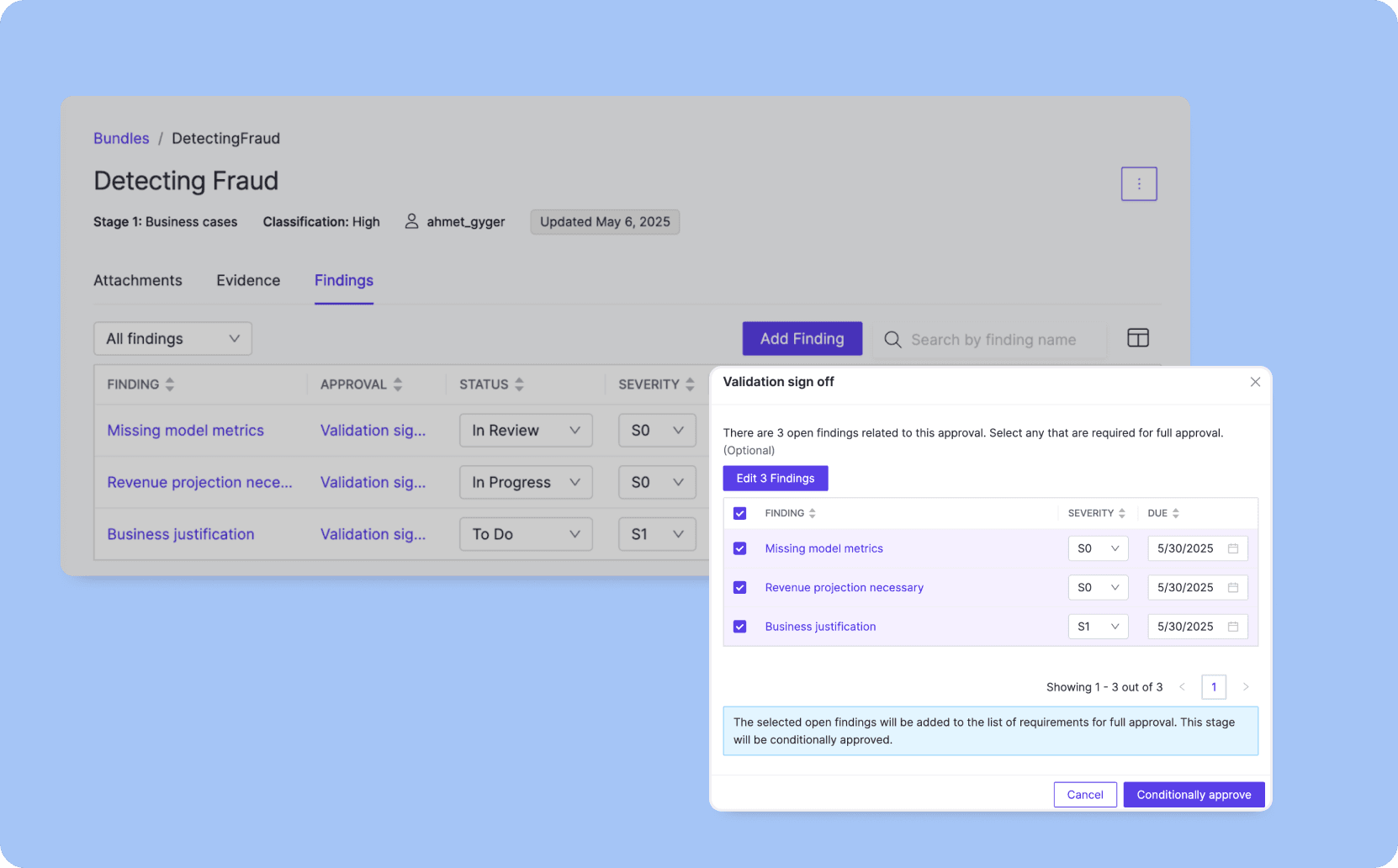Switch to the Attachments tab
1398x868 pixels.
[x=137, y=280]
